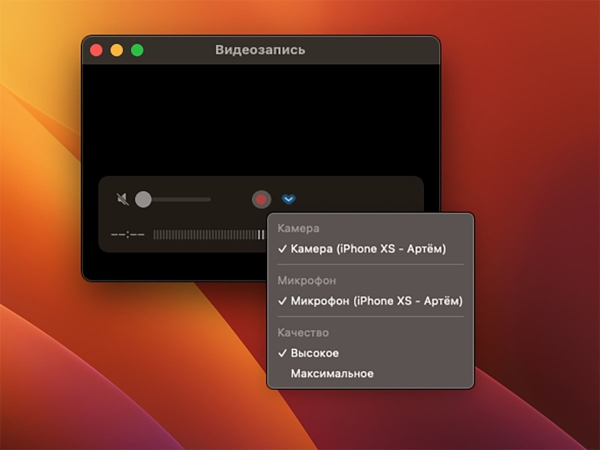The image size is (600, 450).
Task: Click the black video preview area
Action: 261,121
